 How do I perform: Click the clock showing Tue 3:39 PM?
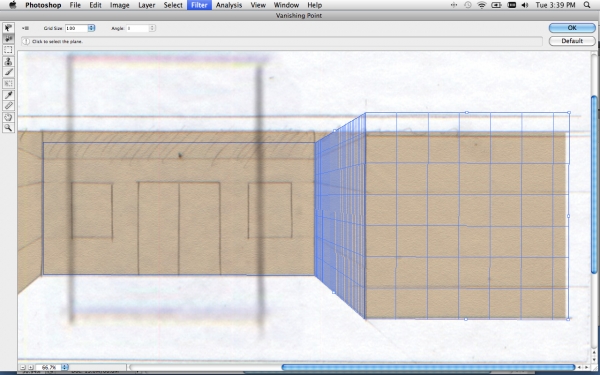tap(556, 5)
